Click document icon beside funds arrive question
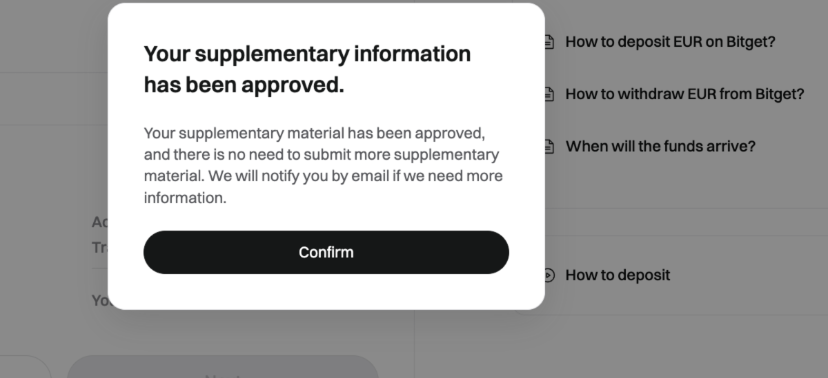Screen dimensions: 828x378 coord(550,146)
